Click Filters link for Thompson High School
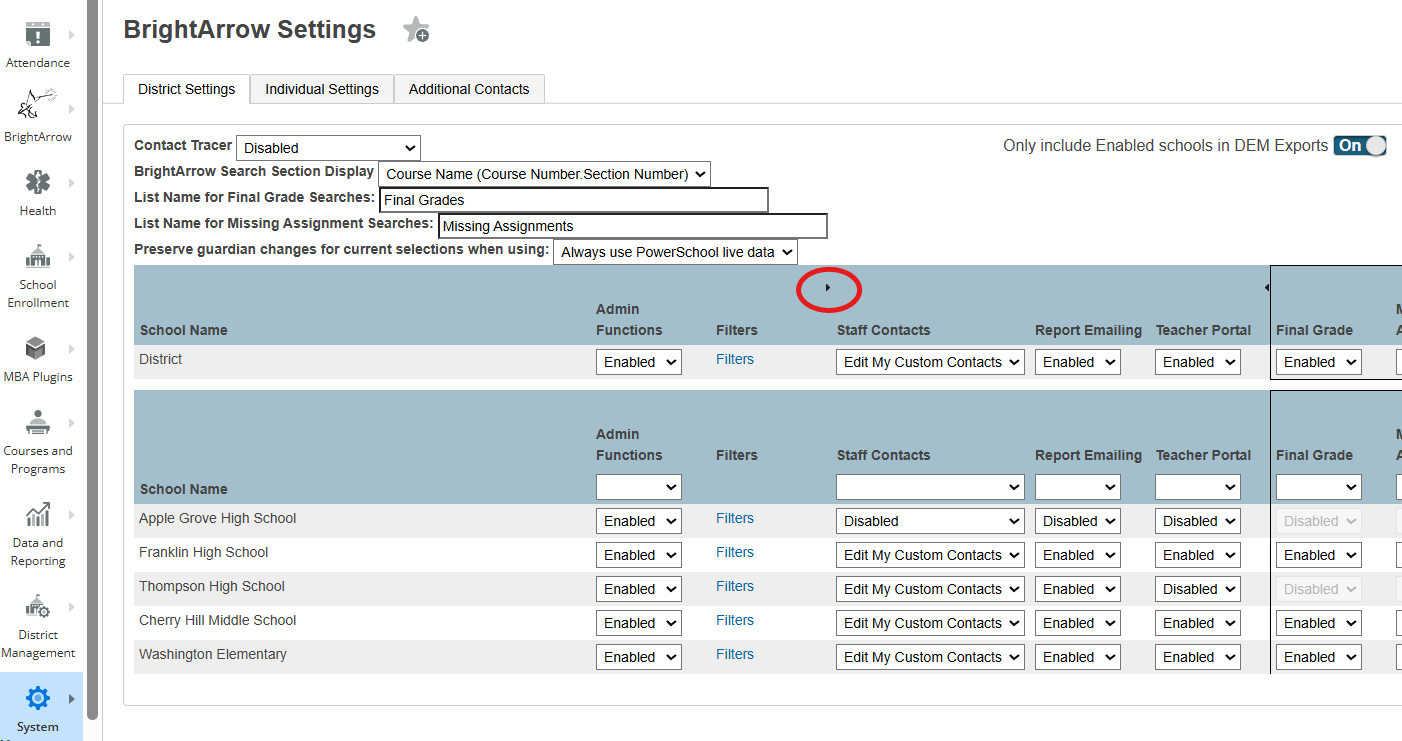Image resolution: width=1402 pixels, height=741 pixels. tap(735, 586)
